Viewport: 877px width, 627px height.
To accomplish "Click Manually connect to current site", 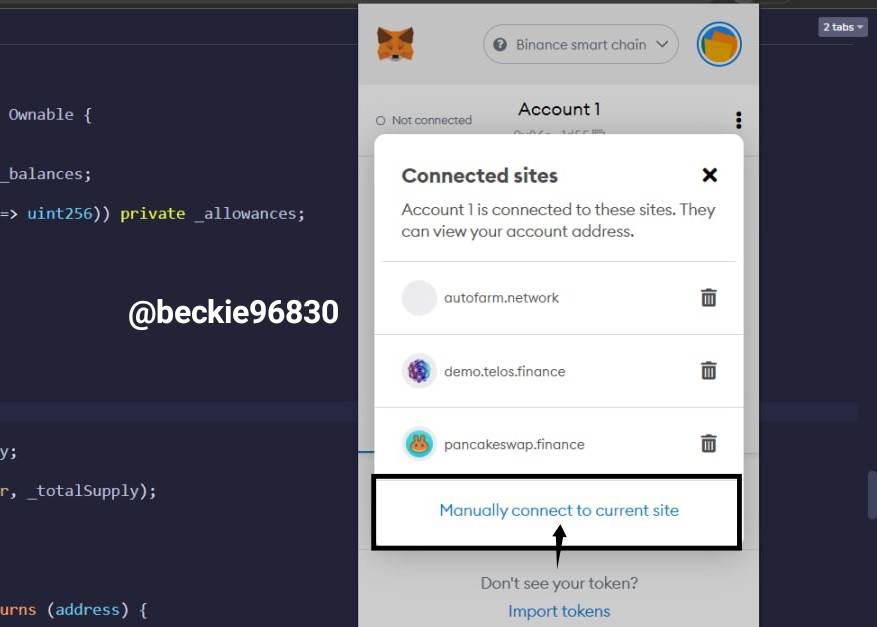I will pos(559,510).
